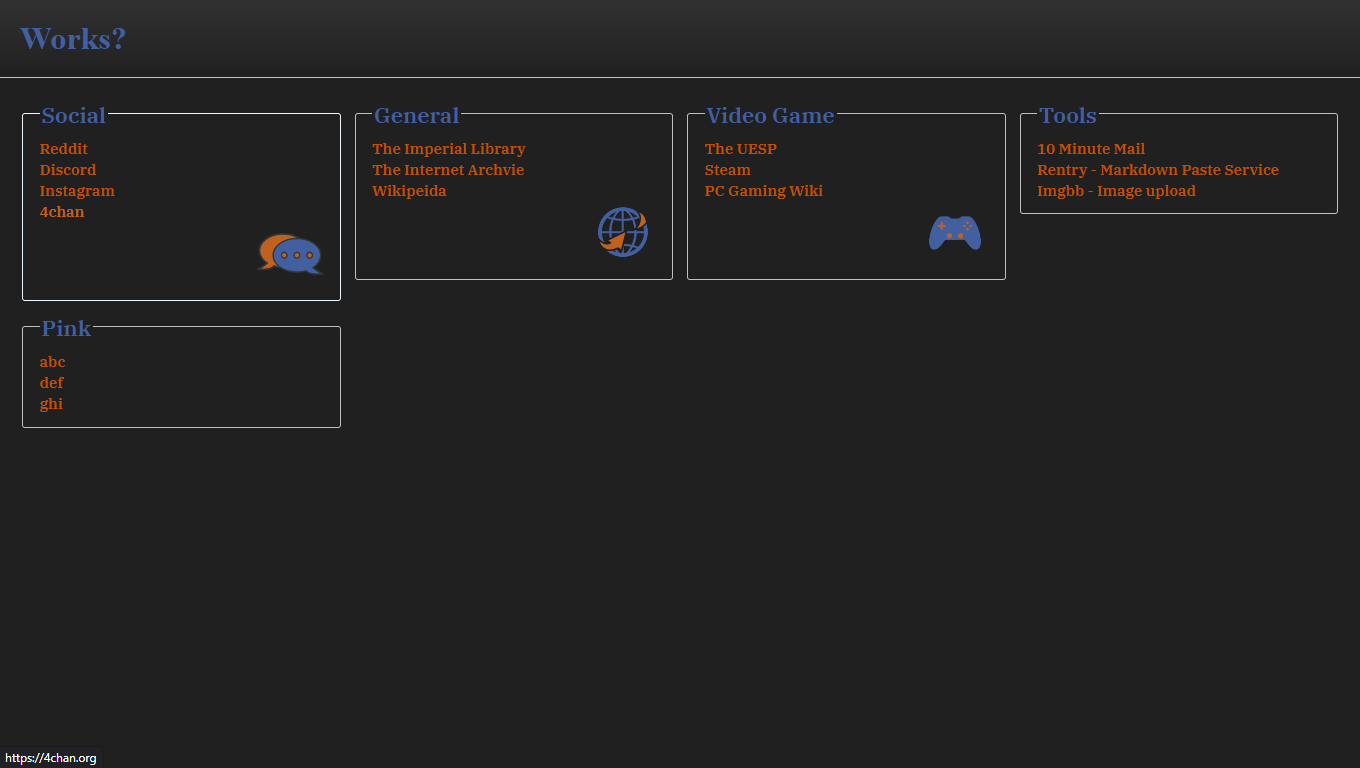
Task: Open The Internet Archvie link
Action: click(x=448, y=170)
